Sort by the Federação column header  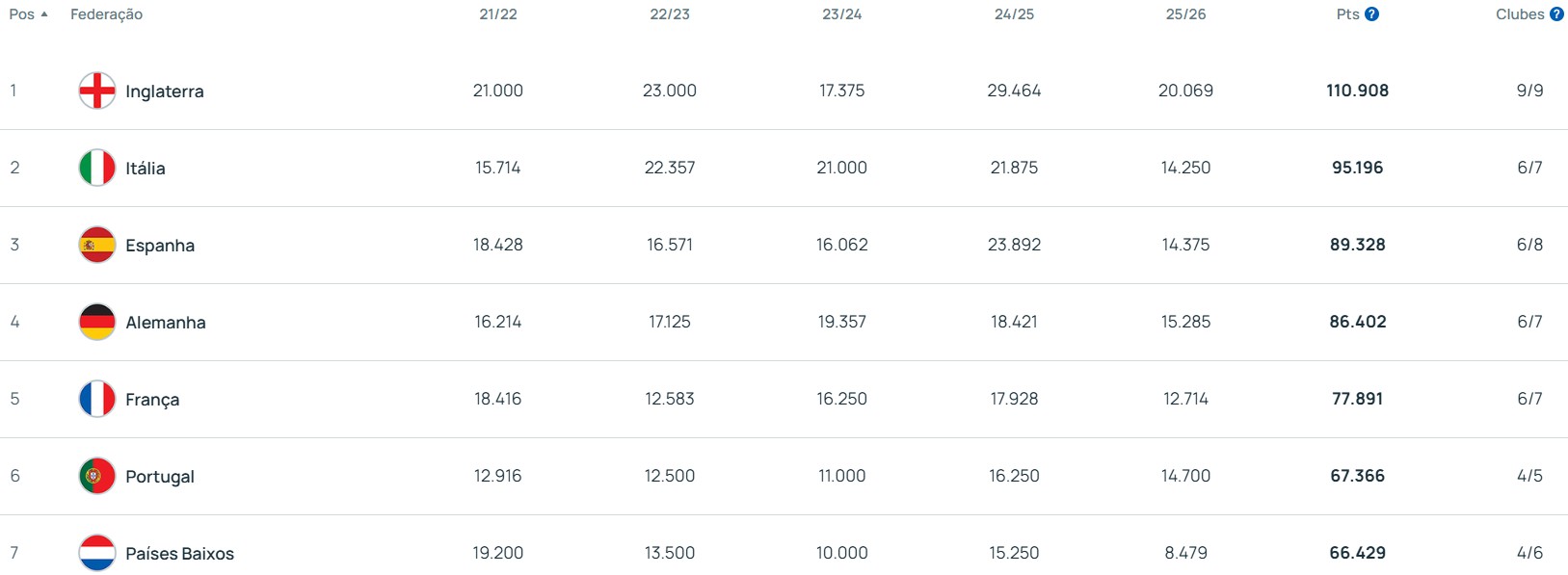[106, 14]
